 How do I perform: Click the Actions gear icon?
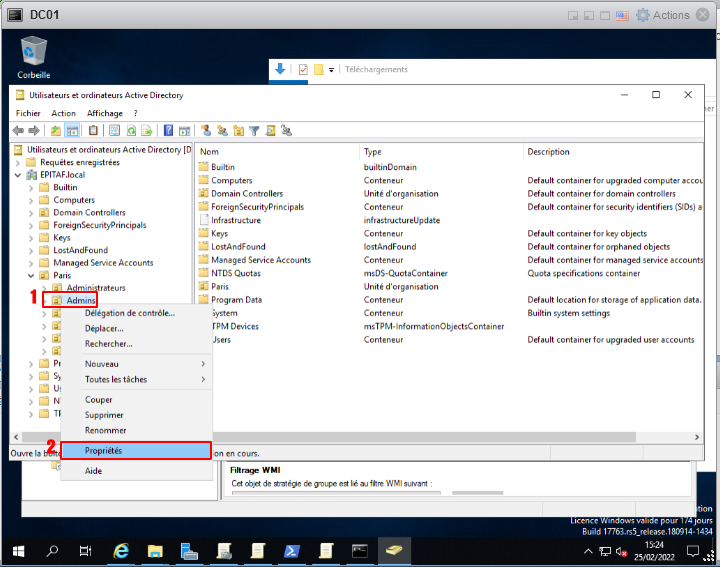click(643, 15)
